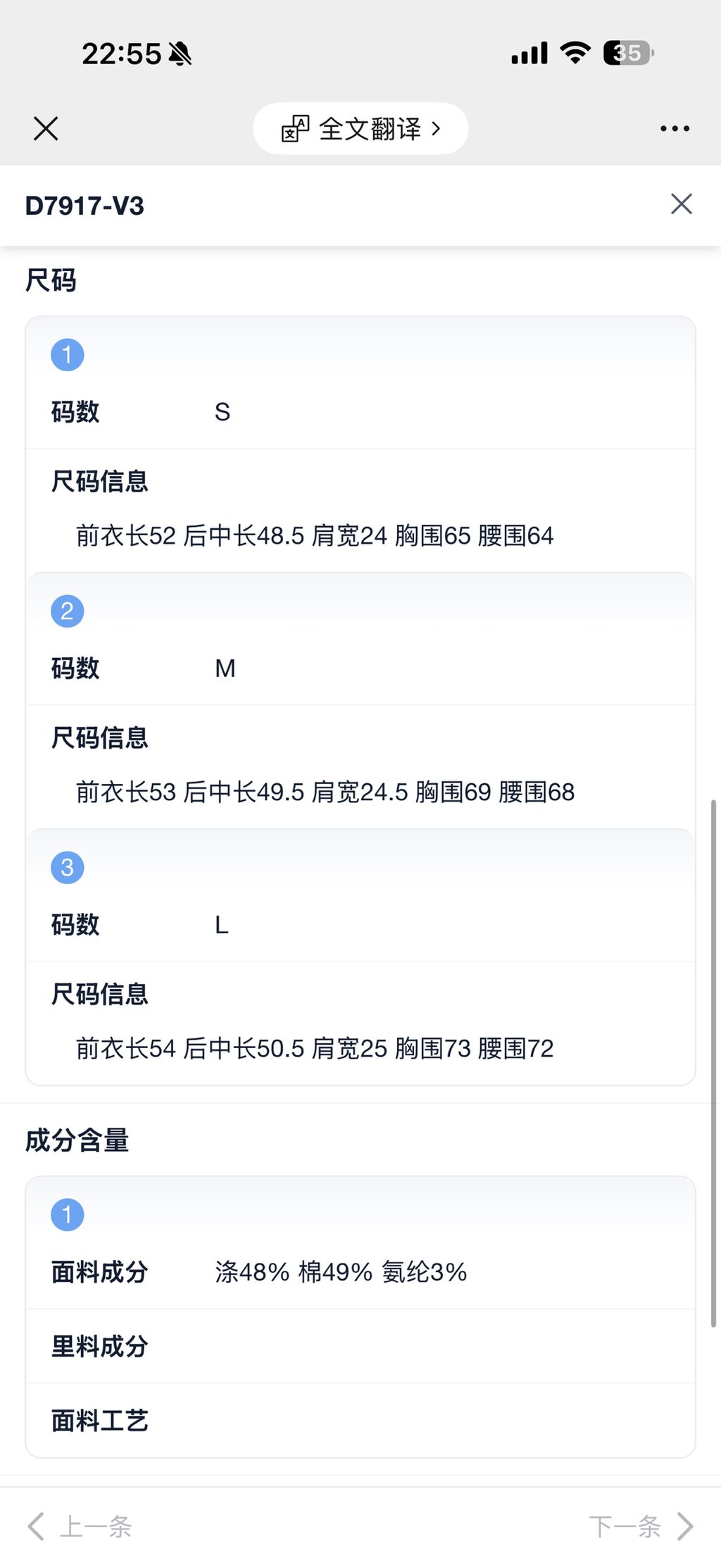721x1568 pixels.
Task: Tap the right chevron arrow at bottom
Action: click(685, 1526)
